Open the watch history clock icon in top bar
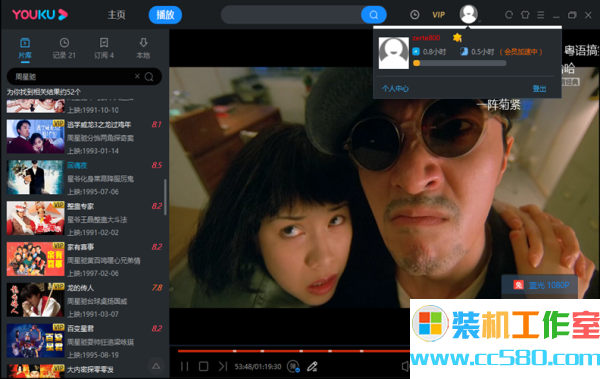 tap(414, 15)
